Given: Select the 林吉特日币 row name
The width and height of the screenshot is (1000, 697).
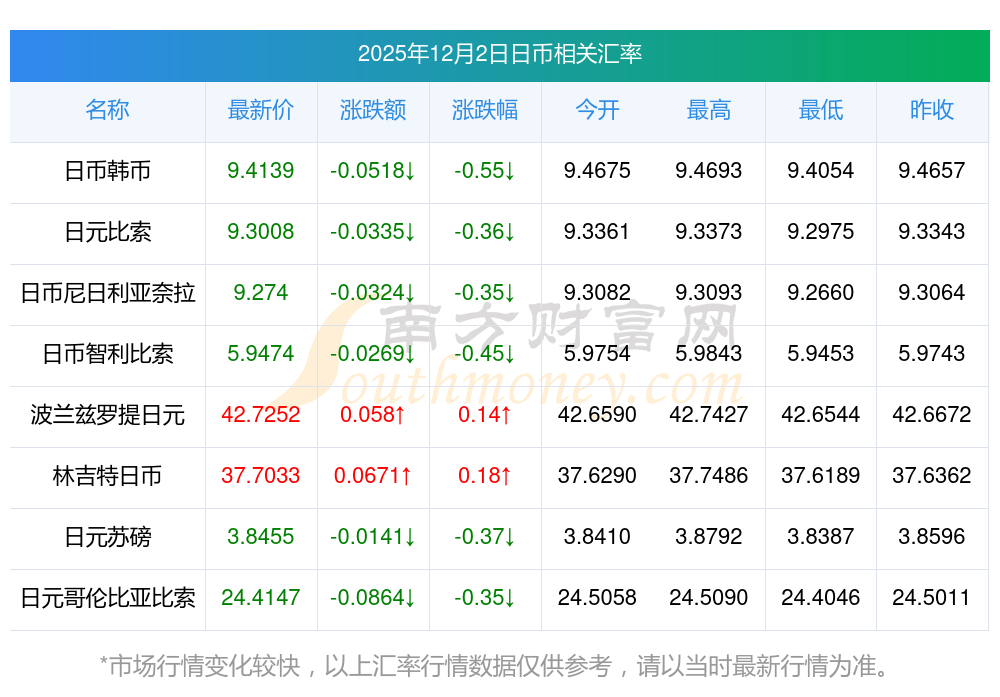Looking at the screenshot, I should coord(108,476).
